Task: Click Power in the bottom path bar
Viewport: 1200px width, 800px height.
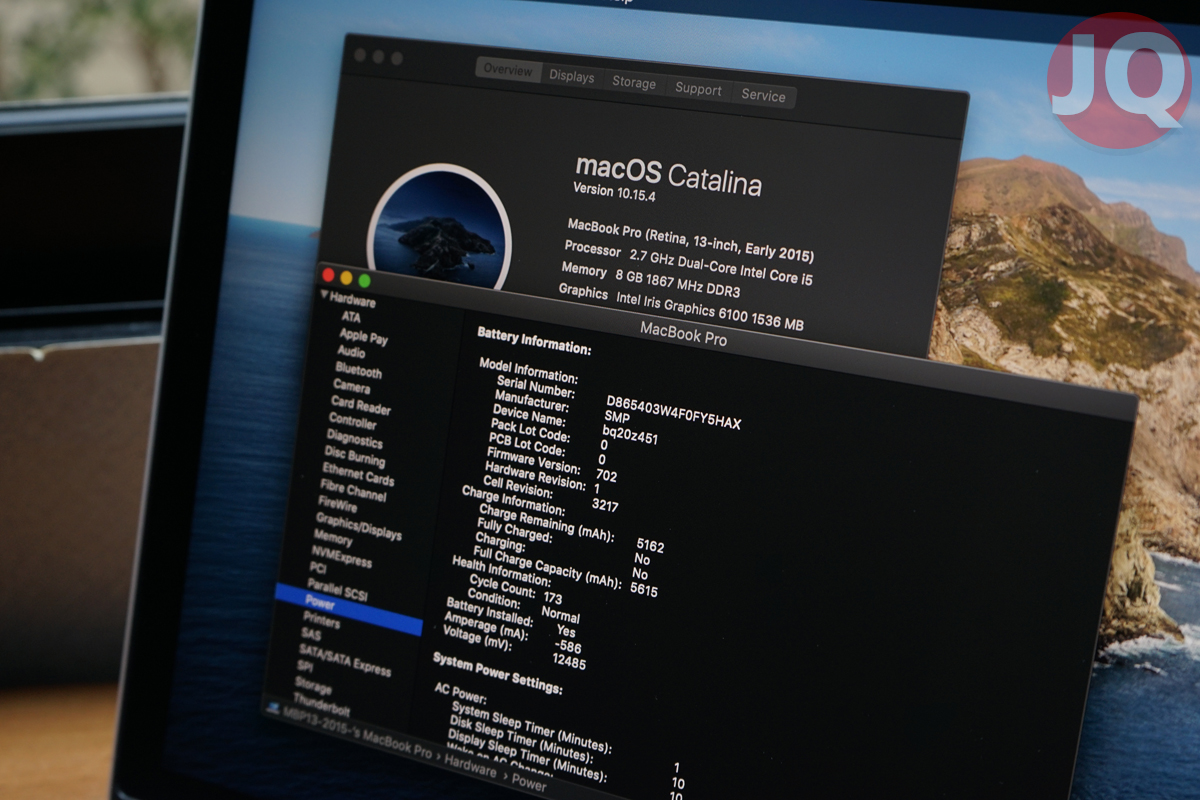Action: click(x=530, y=785)
